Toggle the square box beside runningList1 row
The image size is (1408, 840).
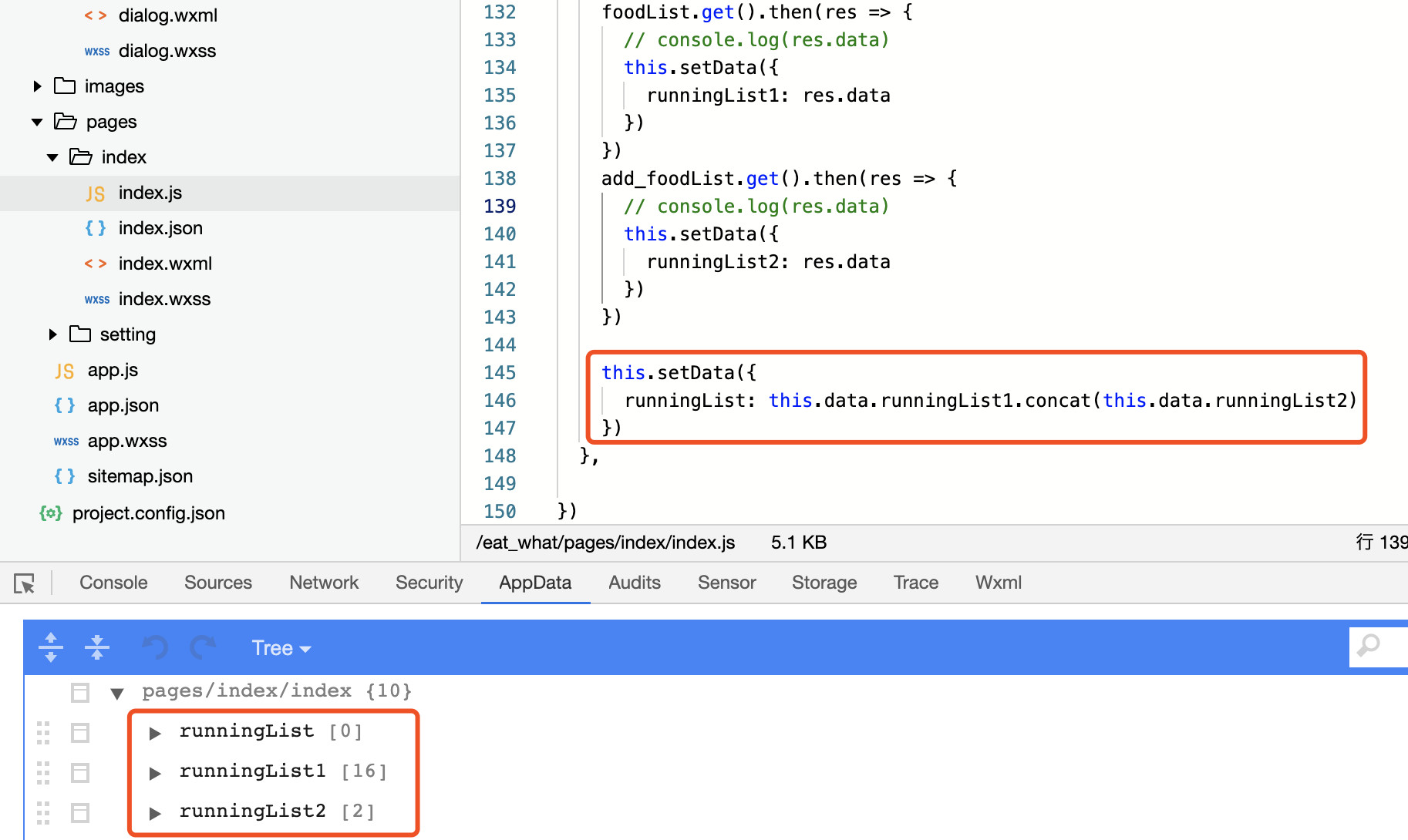[80, 772]
